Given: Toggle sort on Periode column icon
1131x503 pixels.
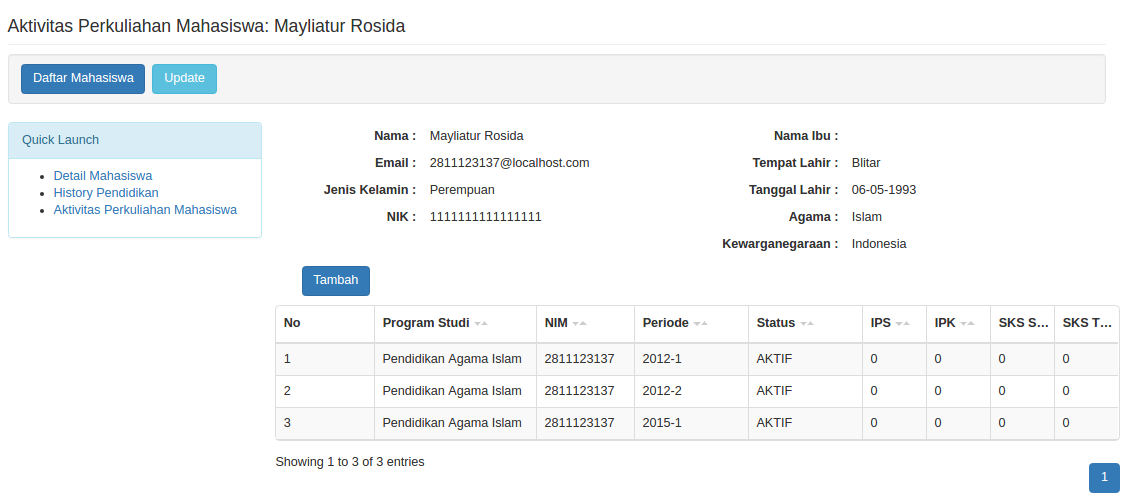Looking at the screenshot, I should [x=700, y=323].
